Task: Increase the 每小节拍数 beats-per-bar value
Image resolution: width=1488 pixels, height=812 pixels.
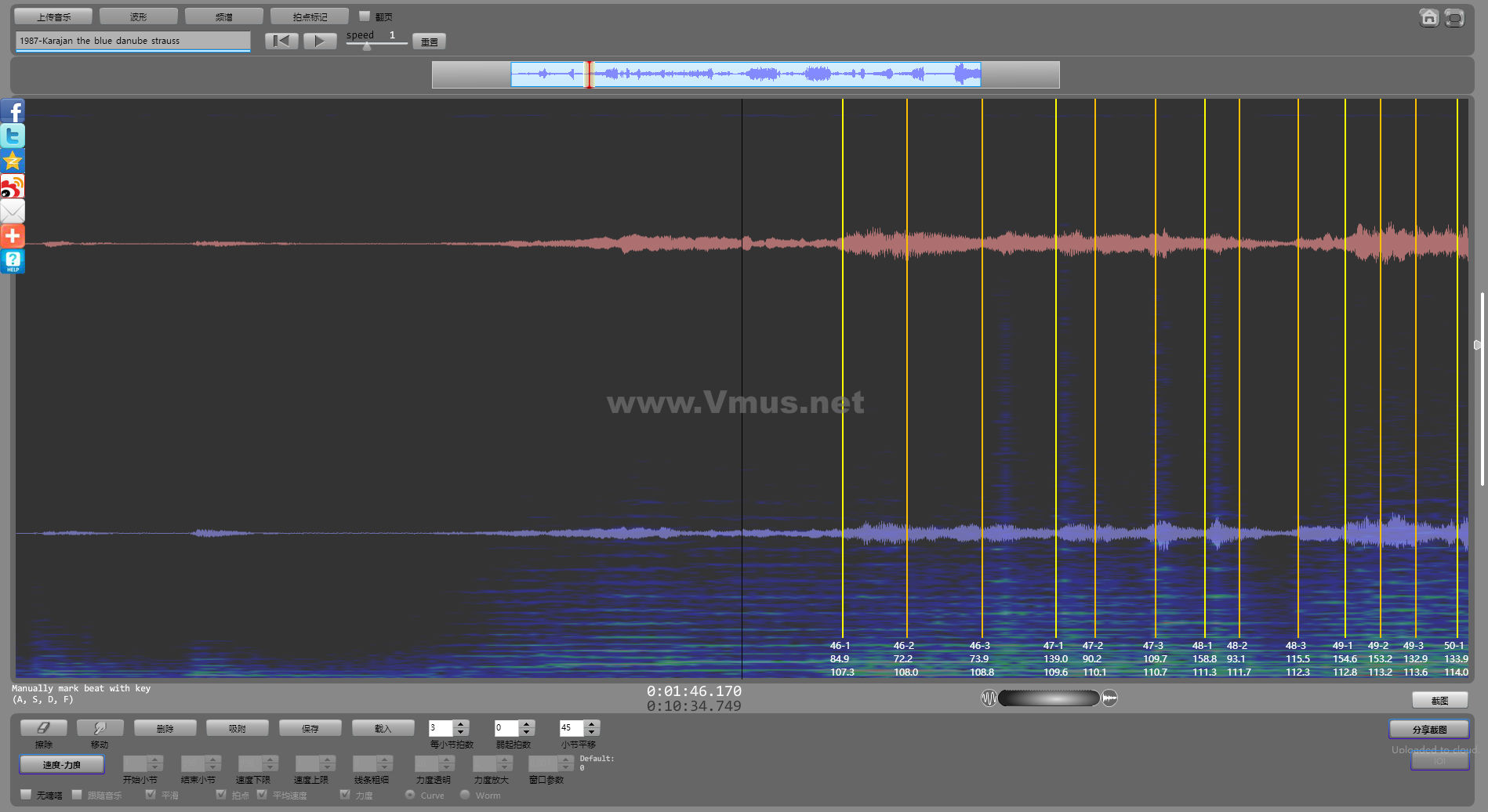Action: point(461,724)
